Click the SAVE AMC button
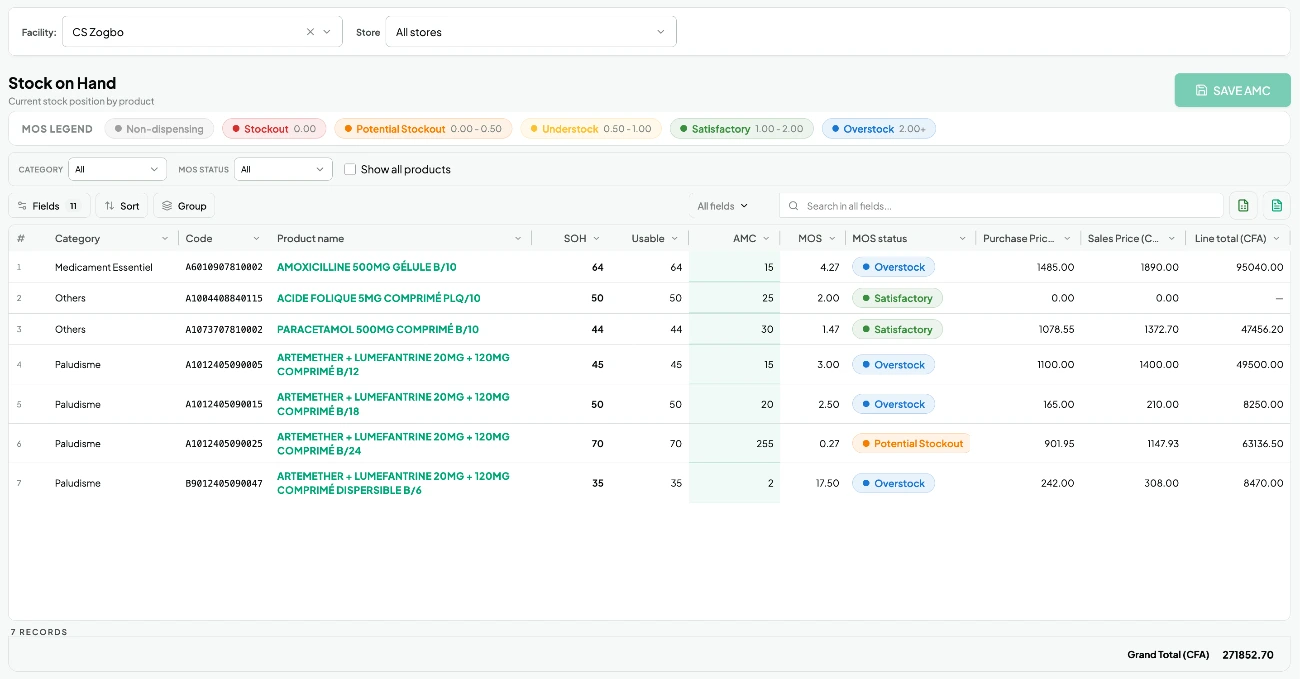This screenshot has width=1300, height=679. pos(1232,90)
